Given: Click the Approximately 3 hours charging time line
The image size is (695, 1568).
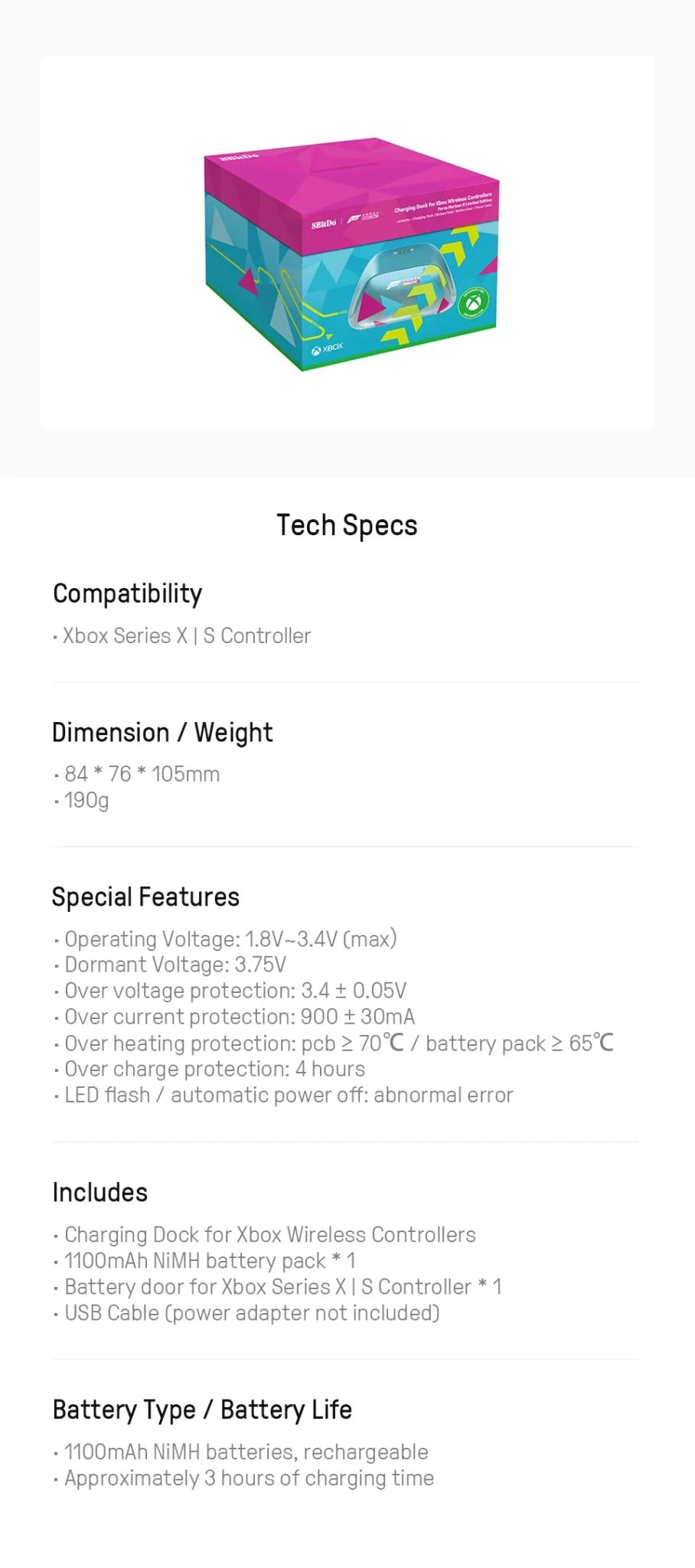Looking at the screenshot, I should click(249, 1478).
